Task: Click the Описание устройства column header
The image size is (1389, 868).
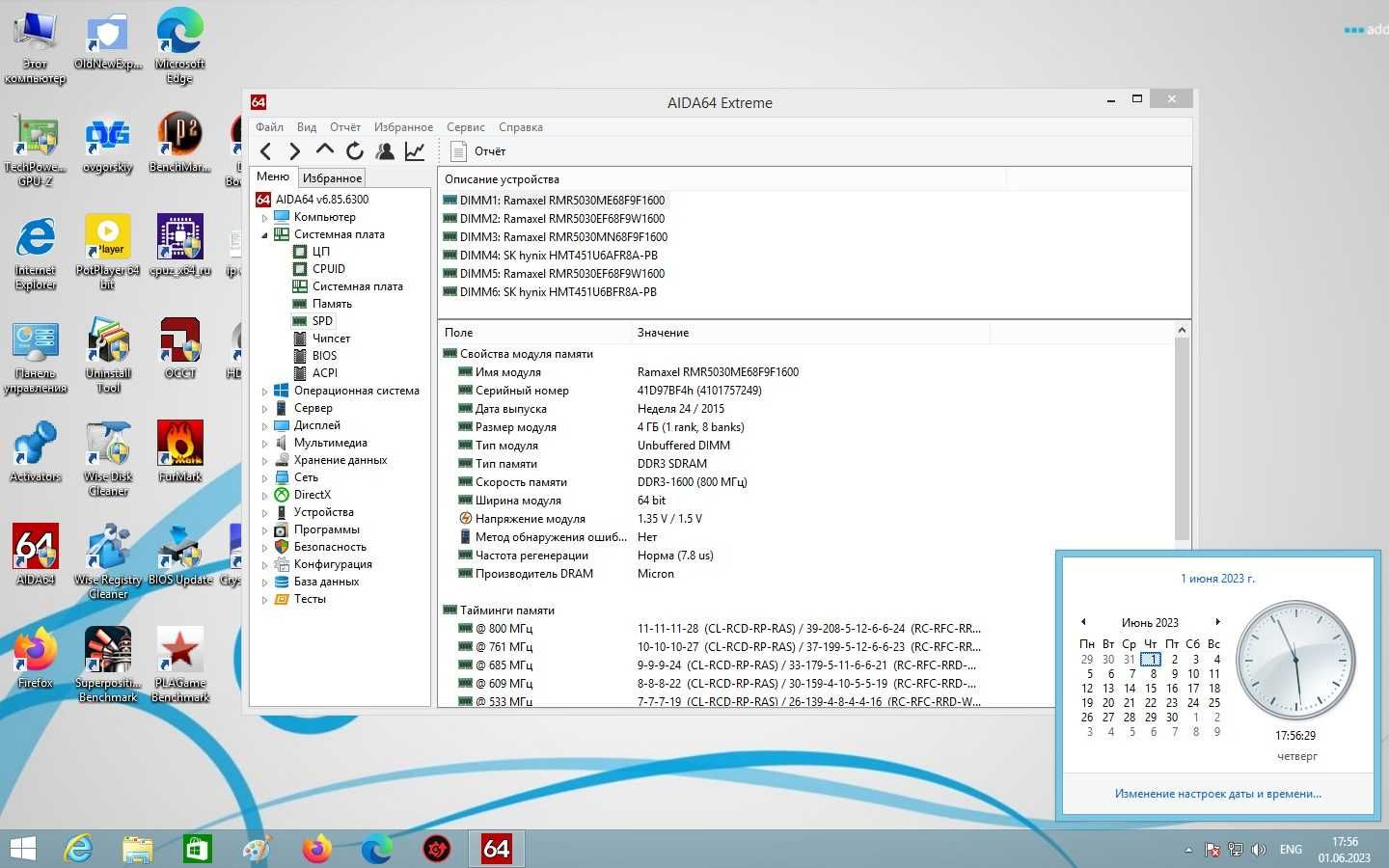Action: [722, 179]
